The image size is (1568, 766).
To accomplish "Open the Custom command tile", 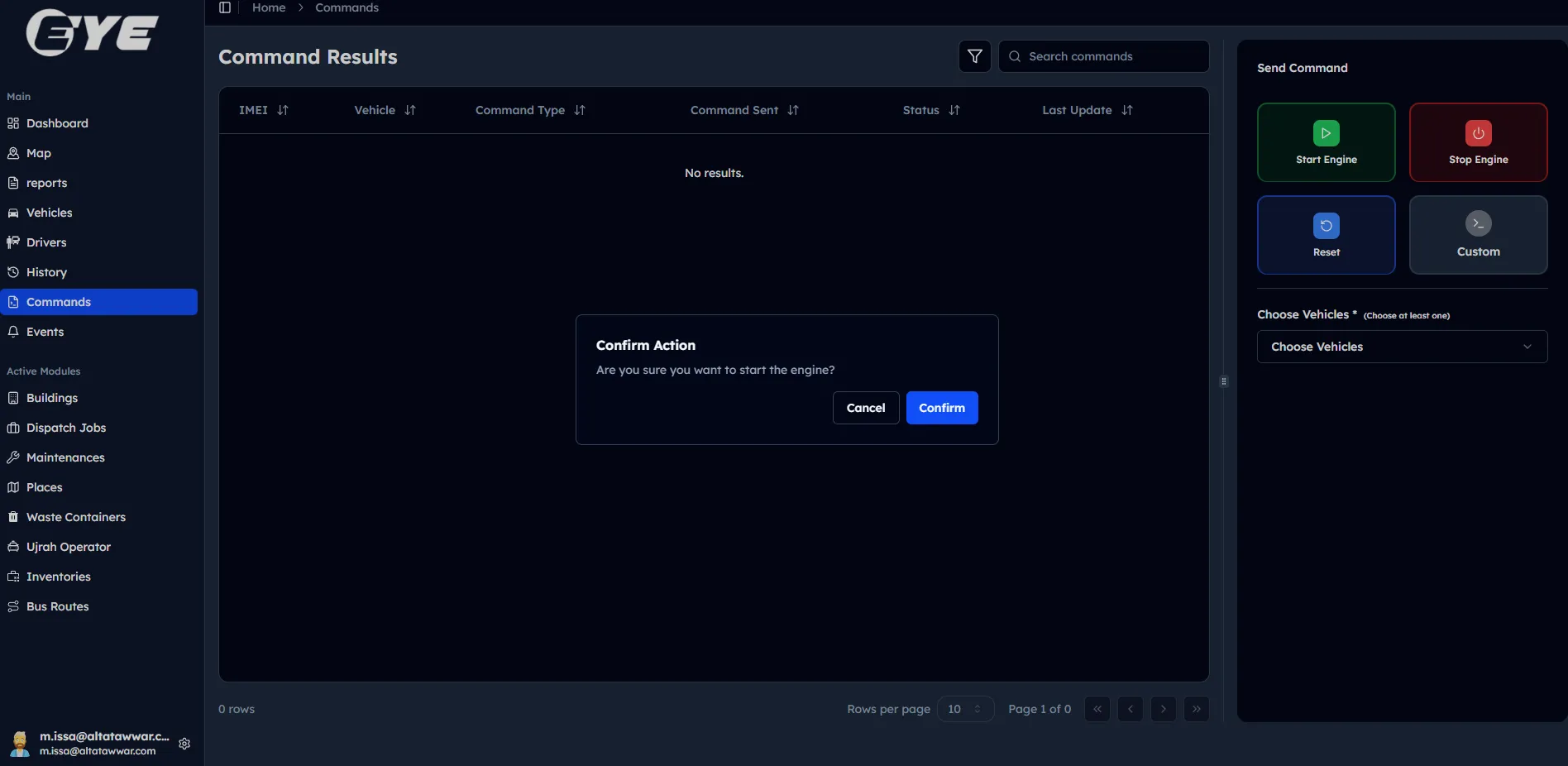I will click(1478, 235).
